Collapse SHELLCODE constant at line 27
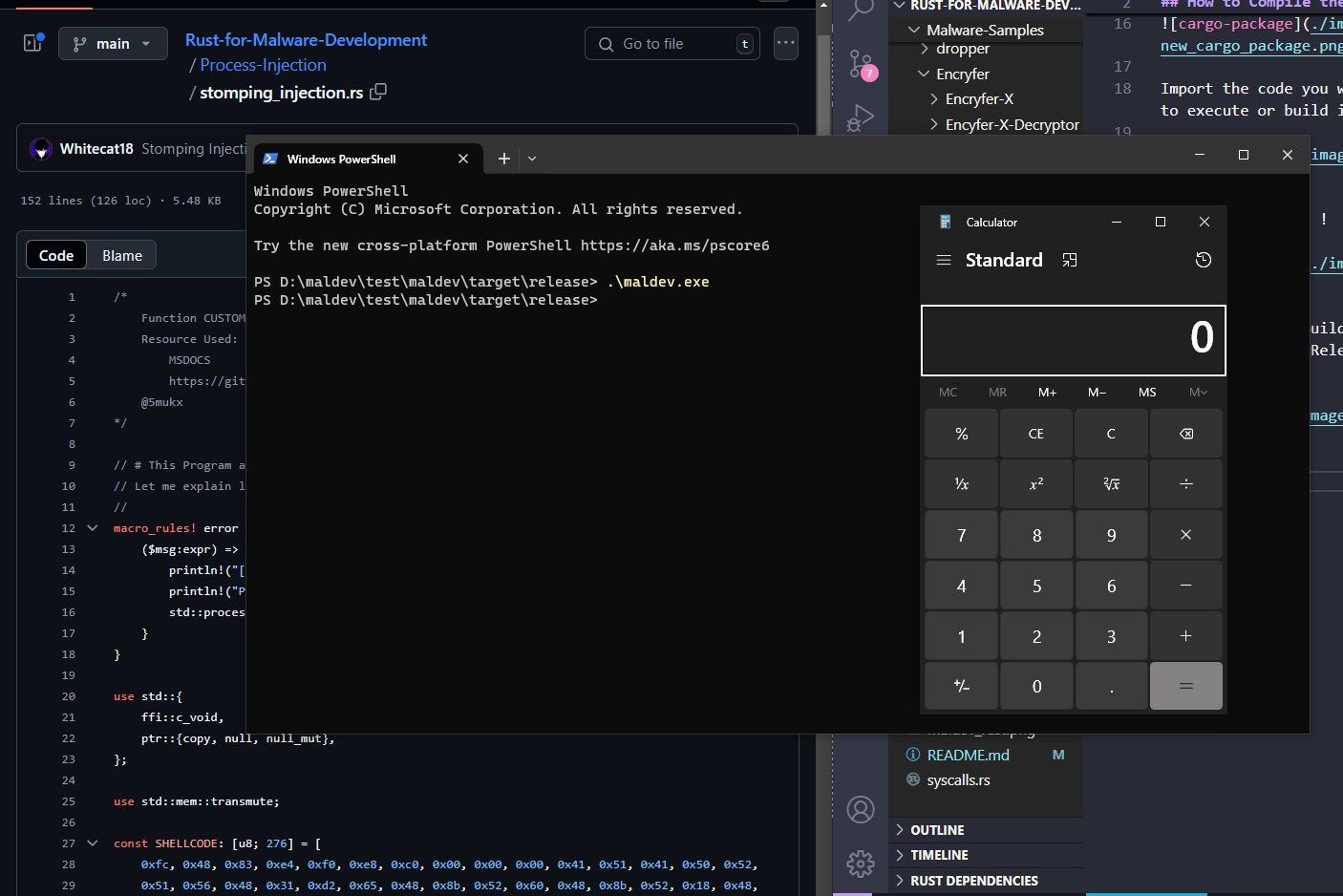1343x896 pixels. coord(93,843)
